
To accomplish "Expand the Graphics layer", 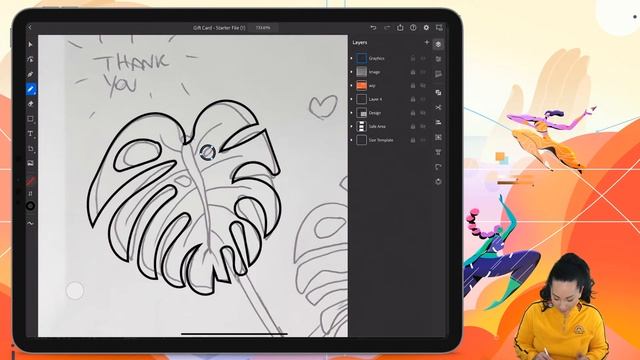I will tap(351, 58).
